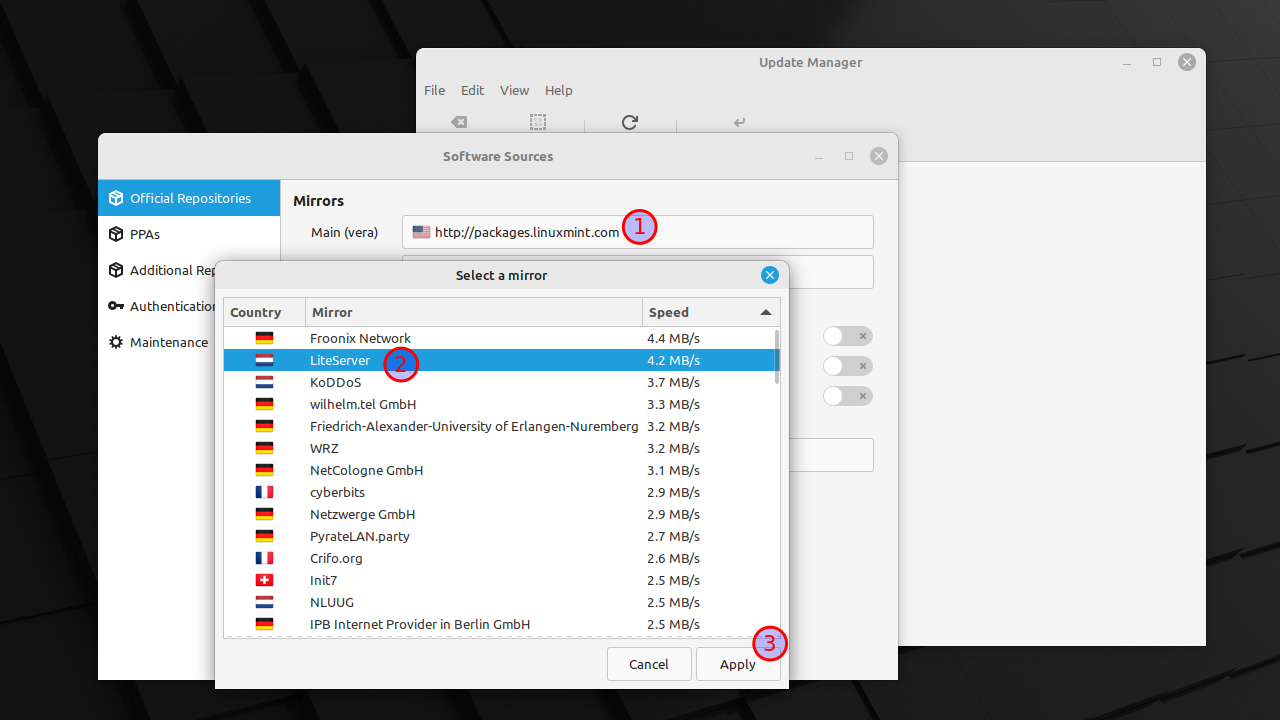Click the Dutch flag beside NLUUG
Screen dimensions: 1280x720
264,602
